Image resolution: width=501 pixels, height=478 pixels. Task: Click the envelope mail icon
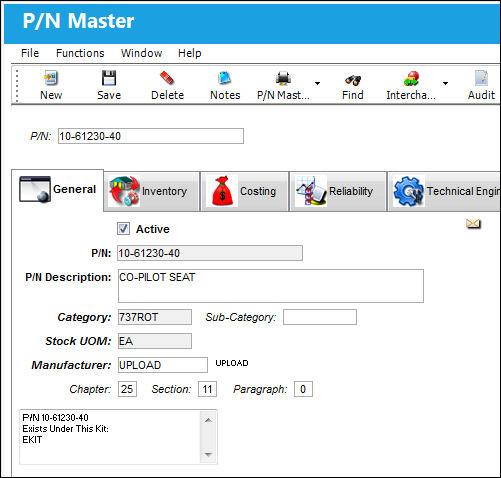tap(473, 223)
